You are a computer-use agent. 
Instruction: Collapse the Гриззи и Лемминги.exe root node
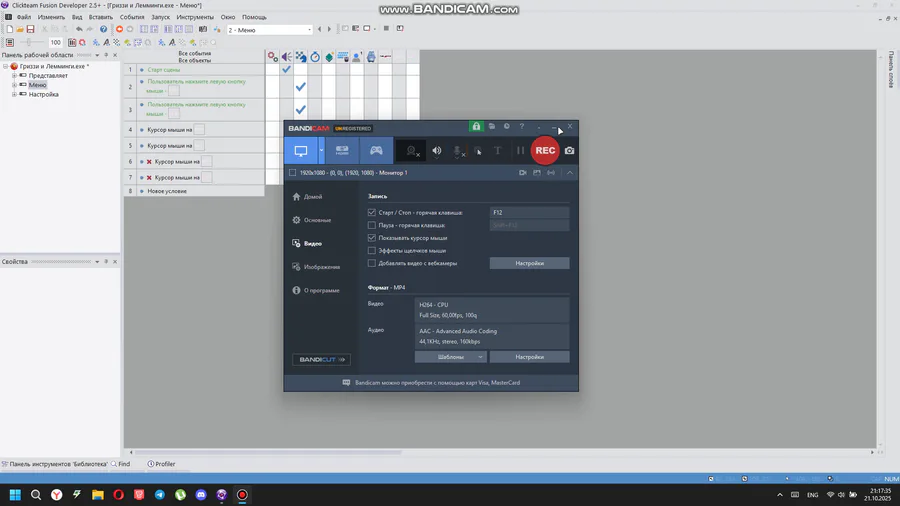pyautogui.click(x=5, y=66)
